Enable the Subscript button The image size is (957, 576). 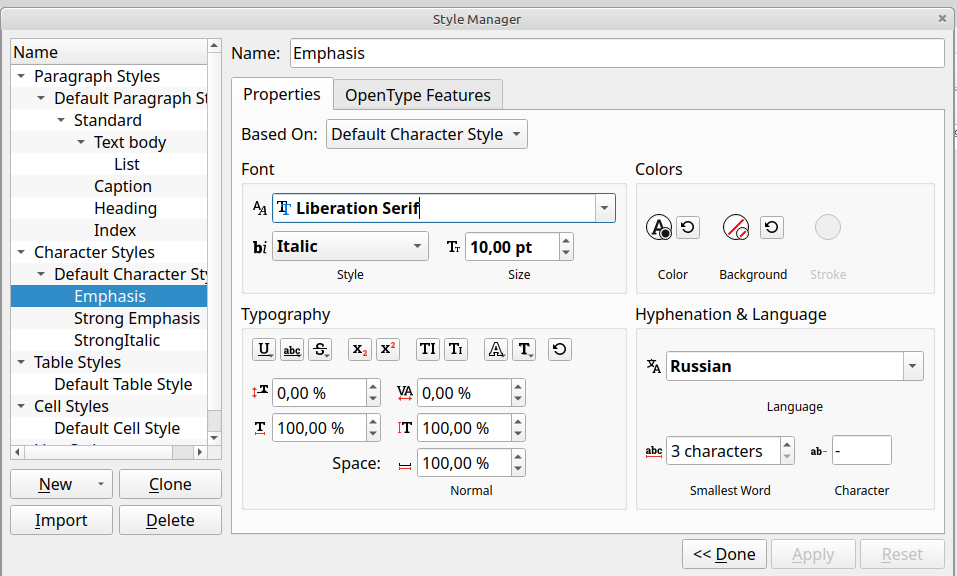coord(360,349)
